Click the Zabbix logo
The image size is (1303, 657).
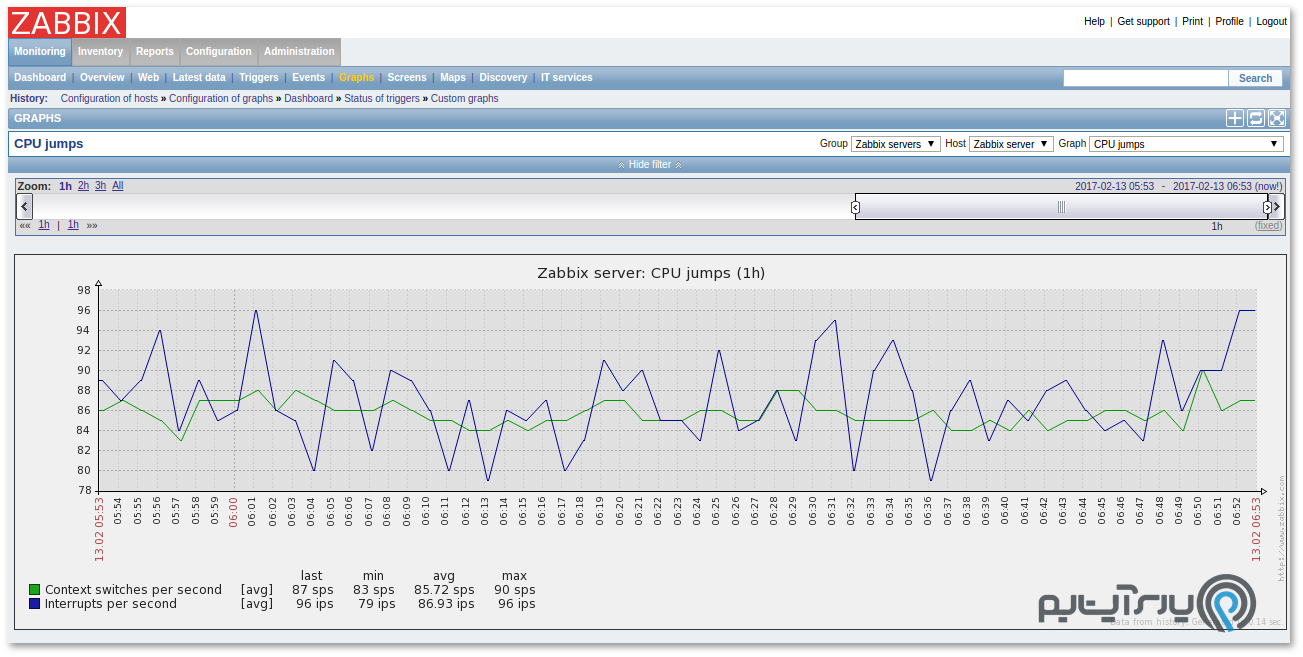(68, 22)
